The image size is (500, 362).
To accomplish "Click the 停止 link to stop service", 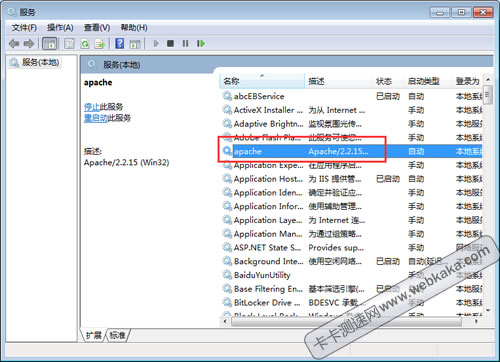I will coord(92,107).
